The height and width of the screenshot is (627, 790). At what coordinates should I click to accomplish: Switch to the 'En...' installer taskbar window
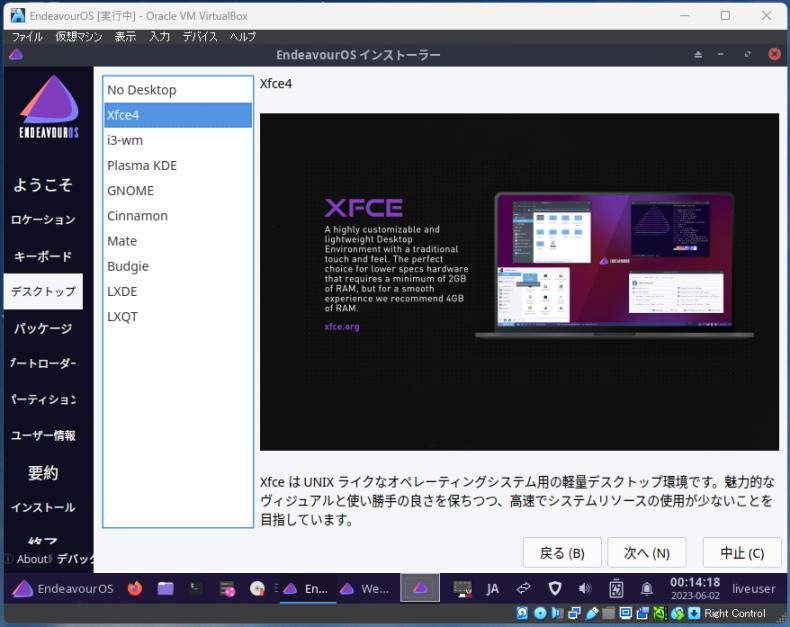tap(307, 589)
